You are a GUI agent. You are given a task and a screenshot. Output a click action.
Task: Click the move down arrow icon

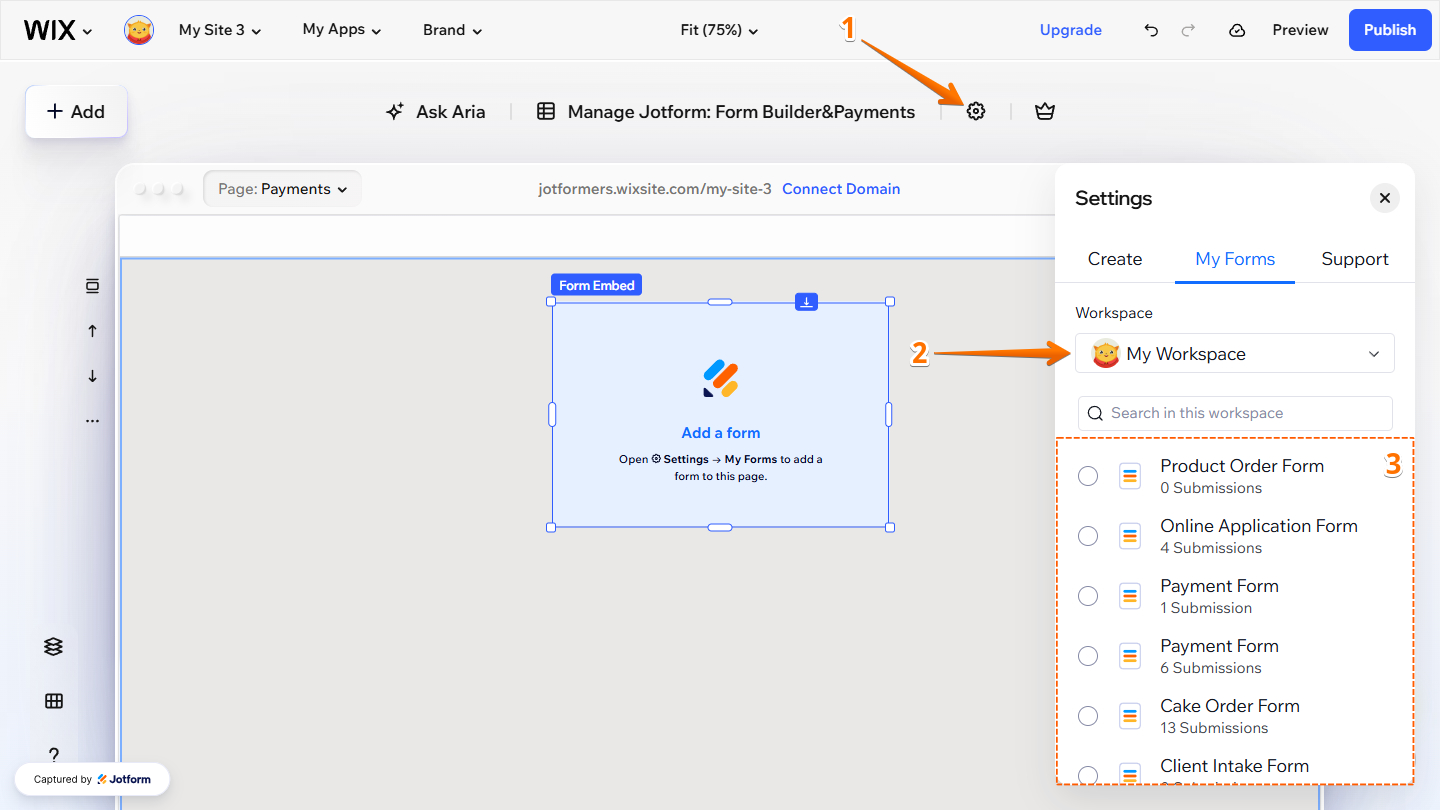click(92, 376)
